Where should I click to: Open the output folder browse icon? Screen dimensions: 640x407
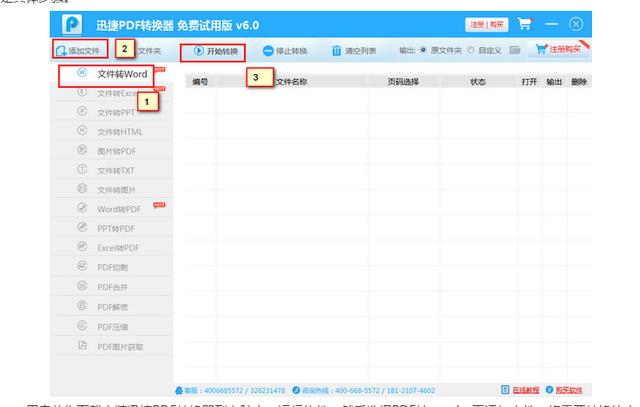coord(515,50)
